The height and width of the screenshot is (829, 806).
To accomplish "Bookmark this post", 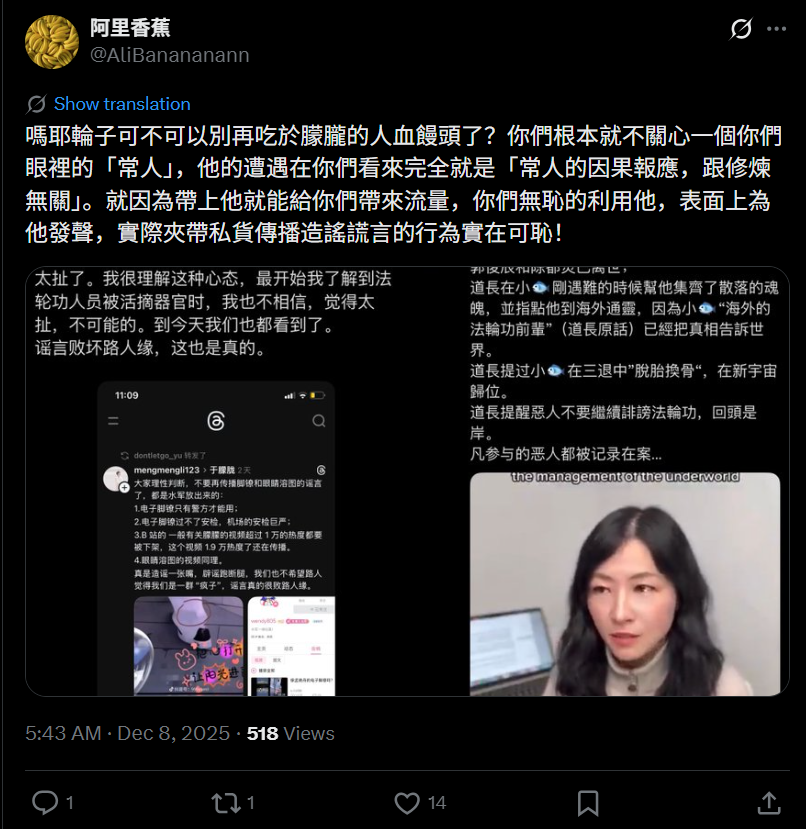I will [x=588, y=803].
